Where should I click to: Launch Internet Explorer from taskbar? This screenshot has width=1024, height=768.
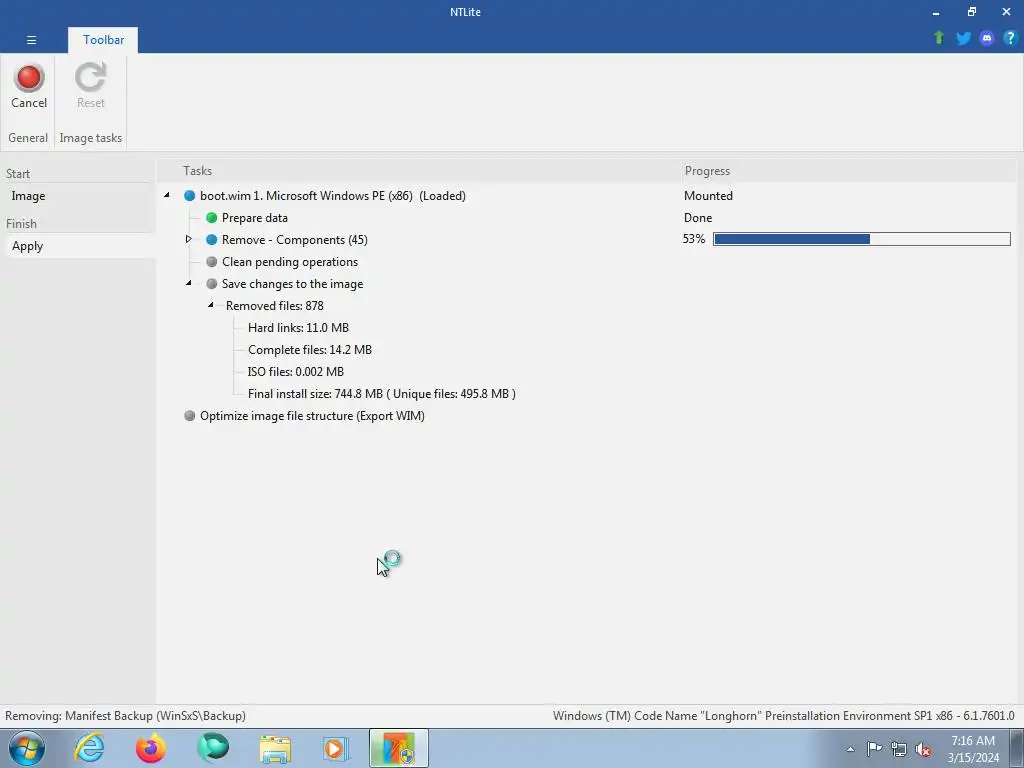point(89,748)
